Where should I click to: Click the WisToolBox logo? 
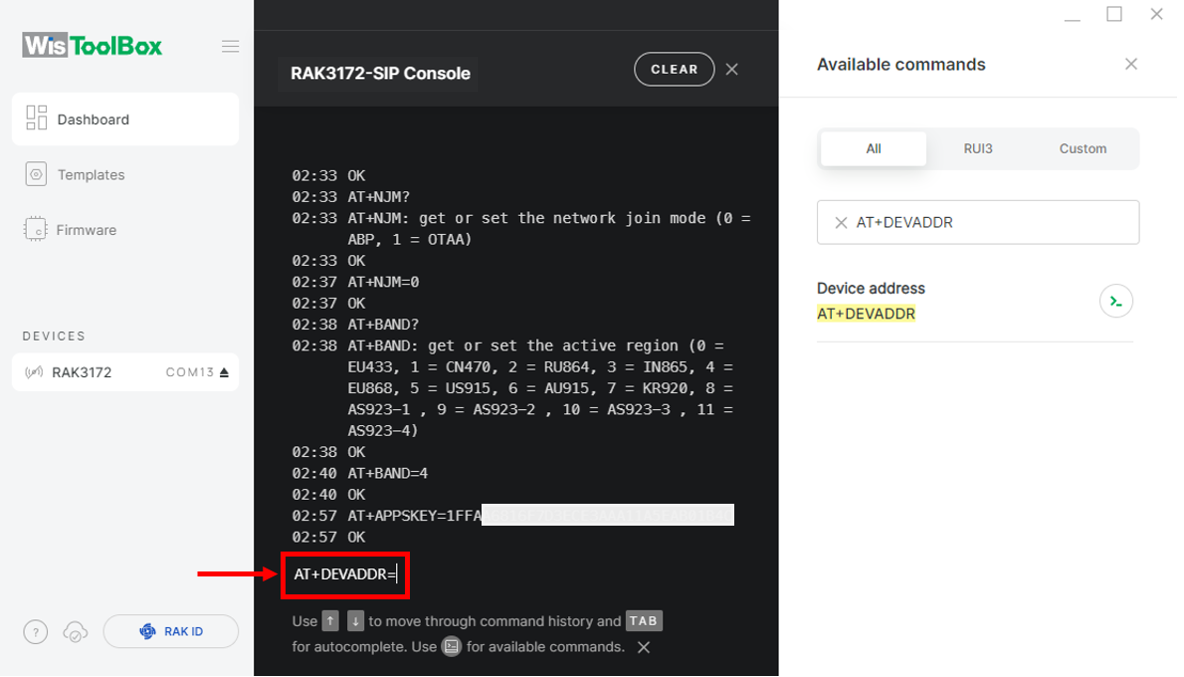click(92, 46)
